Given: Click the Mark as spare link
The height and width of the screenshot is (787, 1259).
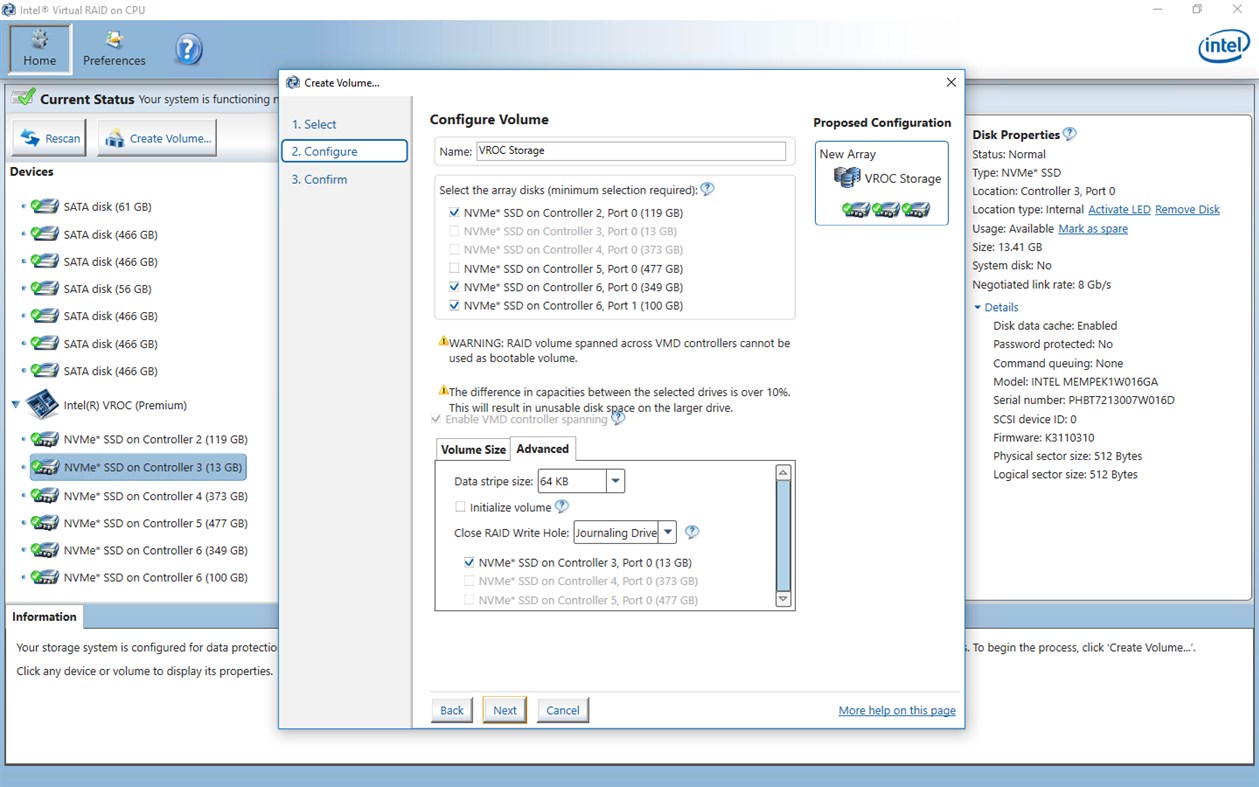Looking at the screenshot, I should coord(1093,228).
